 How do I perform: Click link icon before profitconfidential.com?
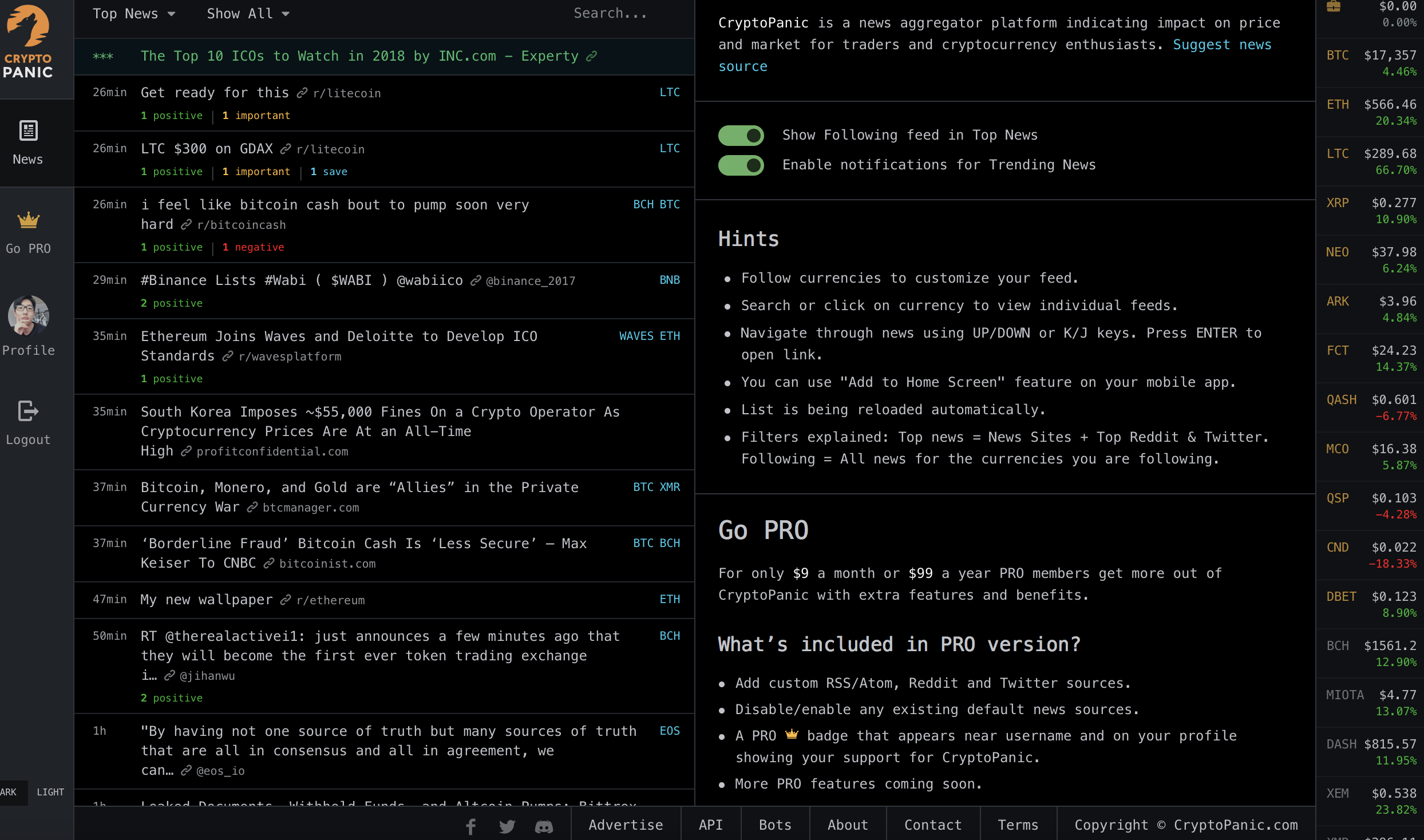pos(186,451)
